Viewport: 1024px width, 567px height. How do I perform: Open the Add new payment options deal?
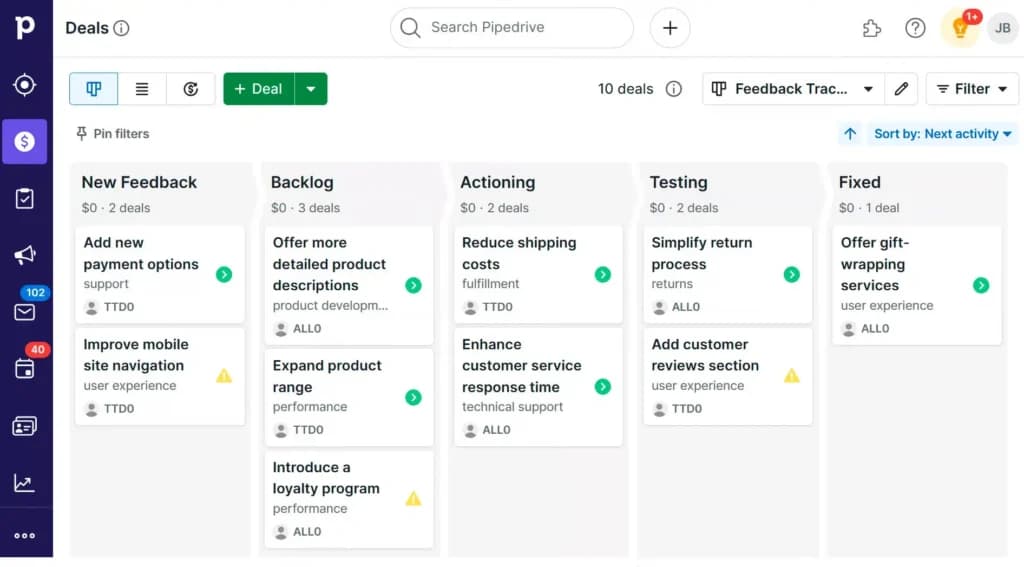point(160,274)
